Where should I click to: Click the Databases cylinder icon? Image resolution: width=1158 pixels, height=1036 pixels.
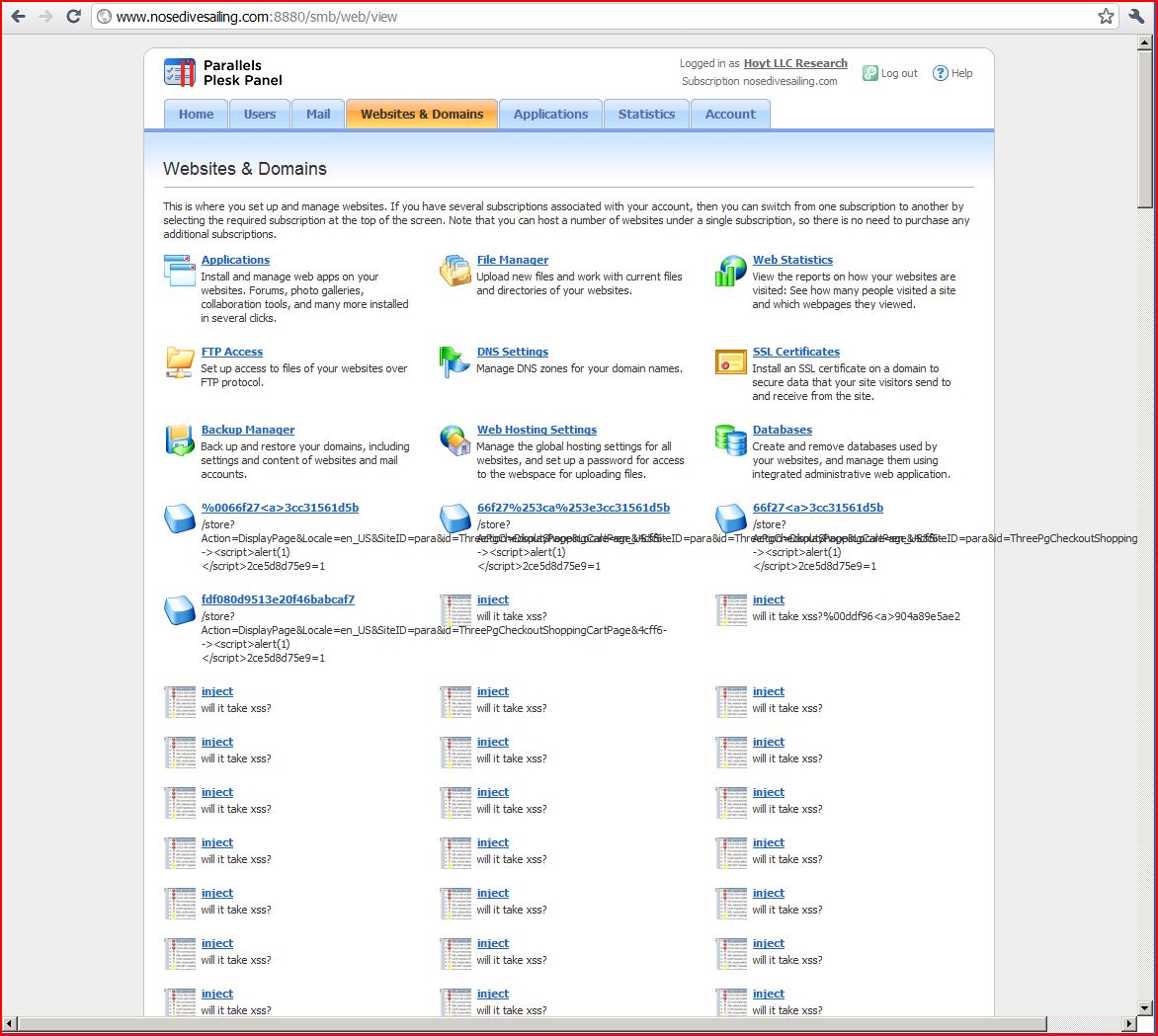pyautogui.click(x=730, y=440)
